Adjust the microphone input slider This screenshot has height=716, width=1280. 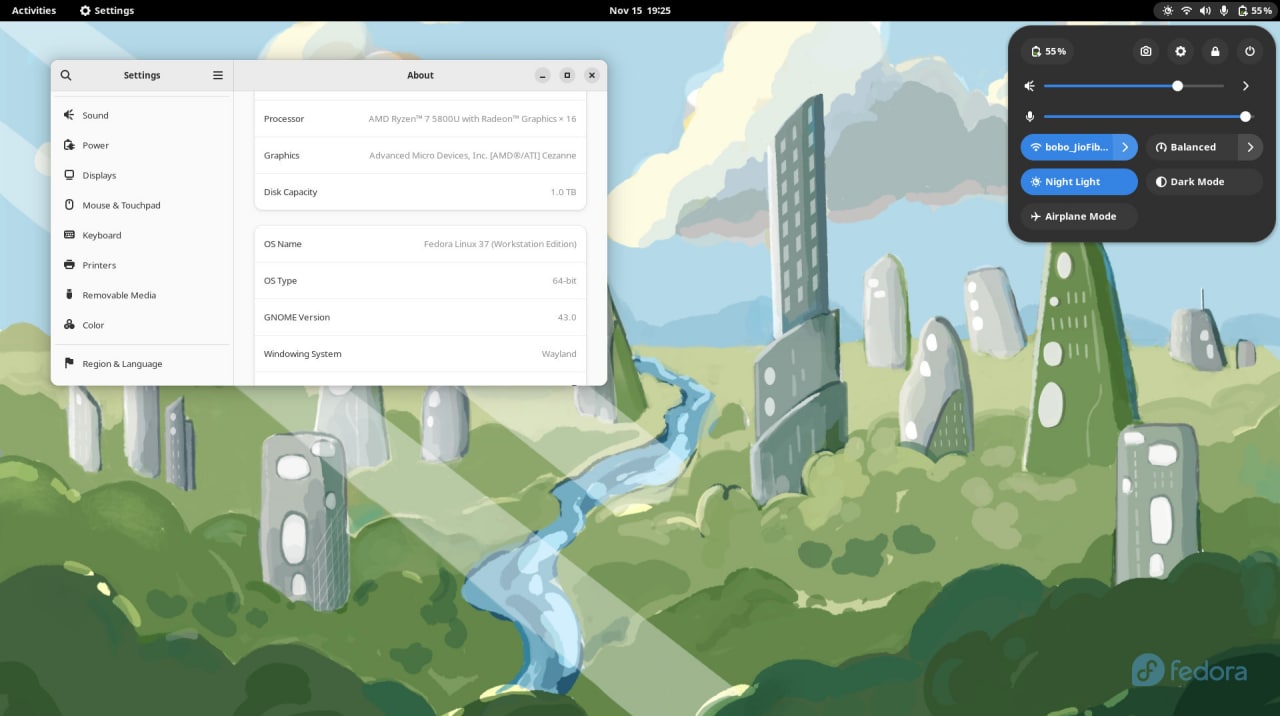click(1148, 117)
